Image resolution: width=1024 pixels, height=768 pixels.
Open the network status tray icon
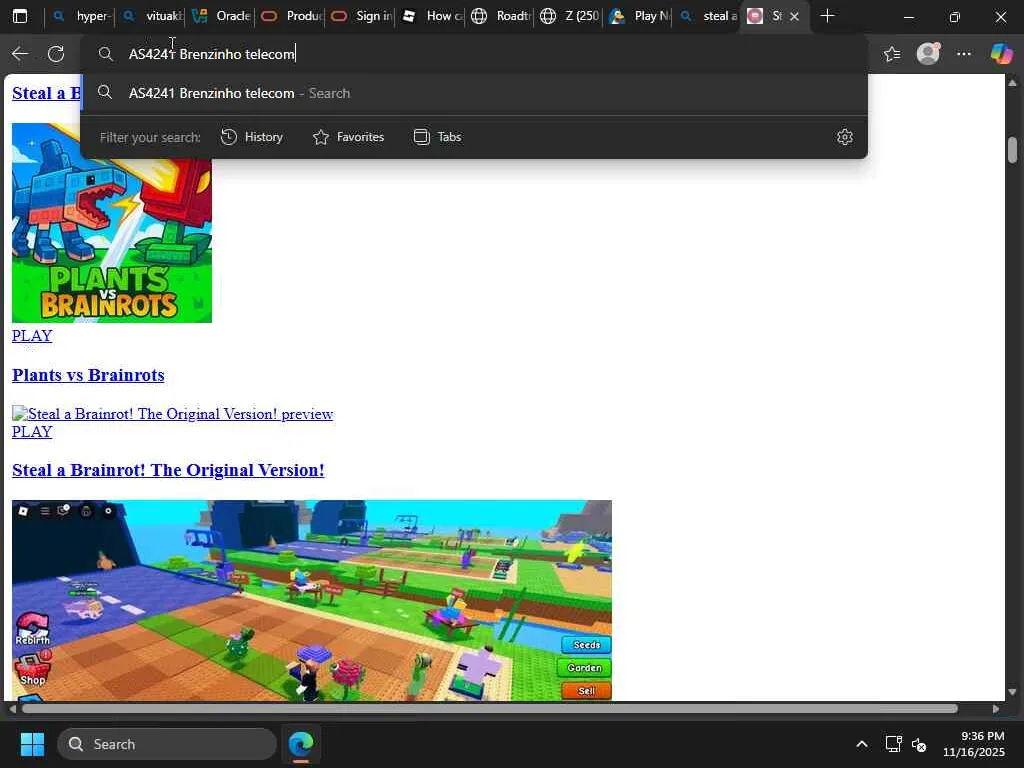[893, 744]
